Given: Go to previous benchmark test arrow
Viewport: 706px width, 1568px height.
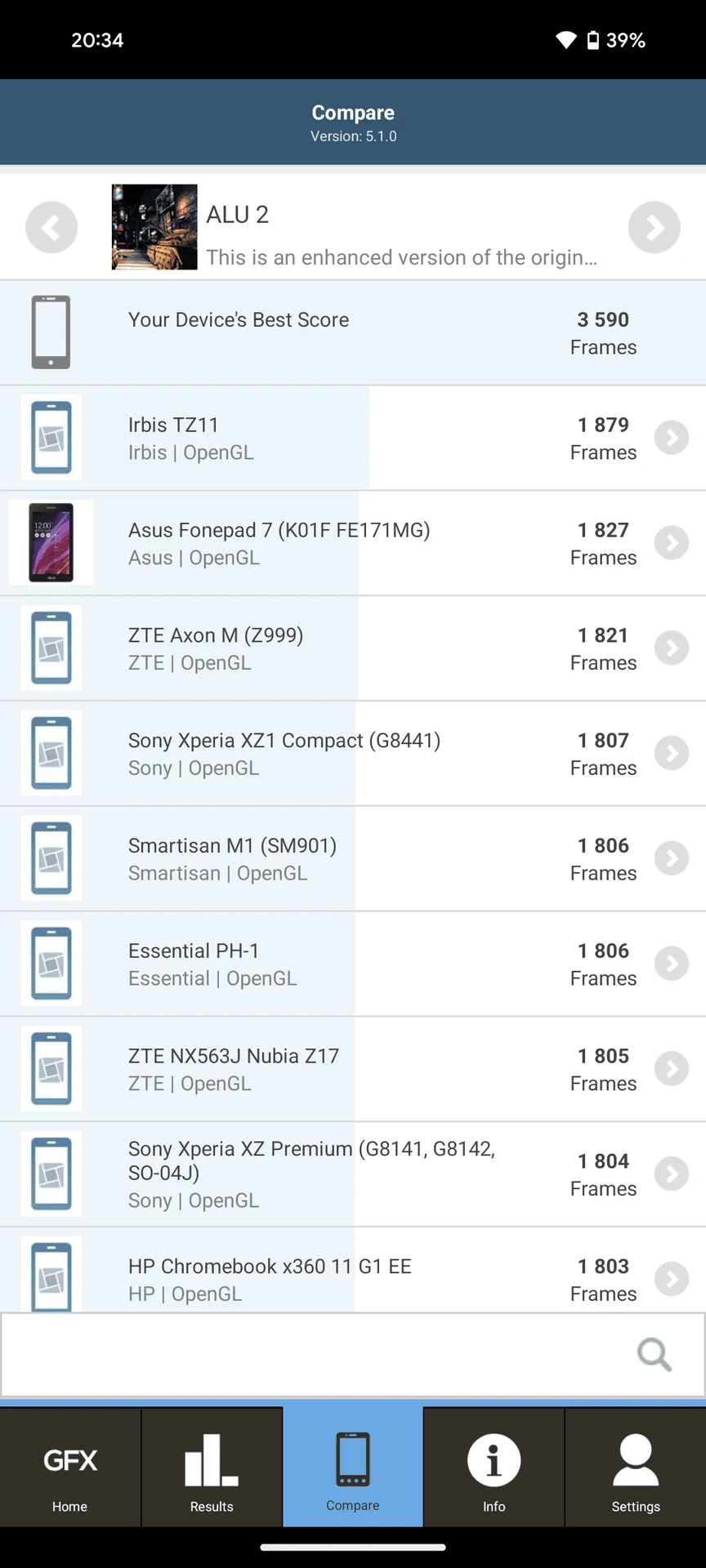Looking at the screenshot, I should point(51,227).
